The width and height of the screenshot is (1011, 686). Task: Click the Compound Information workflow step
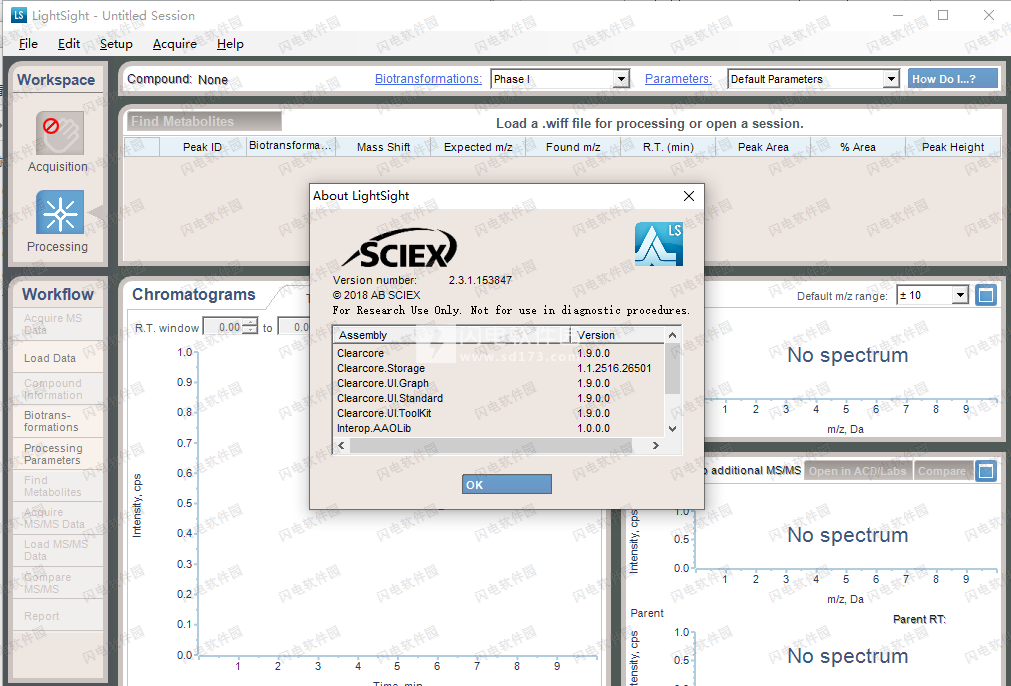click(58, 389)
